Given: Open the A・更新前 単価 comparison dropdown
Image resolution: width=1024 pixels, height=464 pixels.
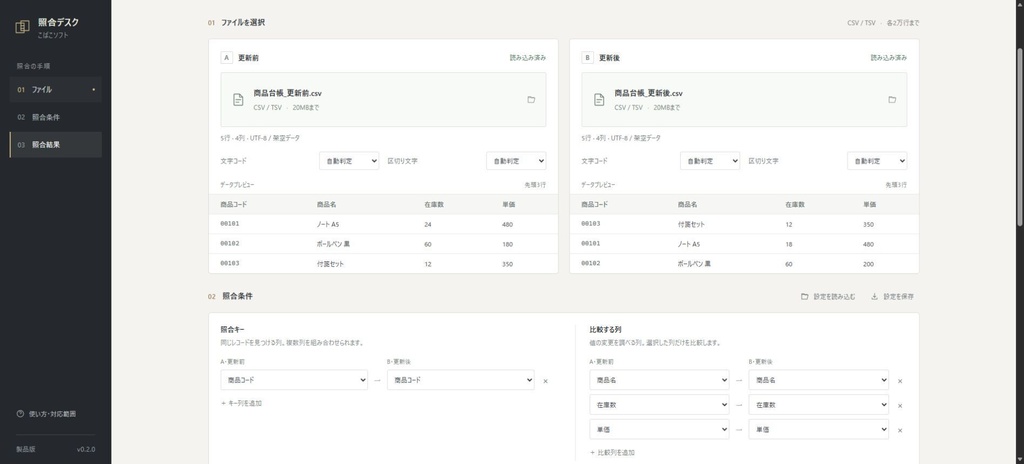Looking at the screenshot, I should click(x=659, y=429).
